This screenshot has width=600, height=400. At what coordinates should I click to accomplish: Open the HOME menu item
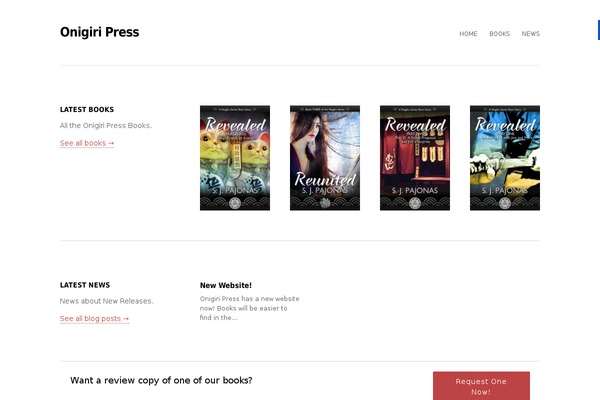468,34
